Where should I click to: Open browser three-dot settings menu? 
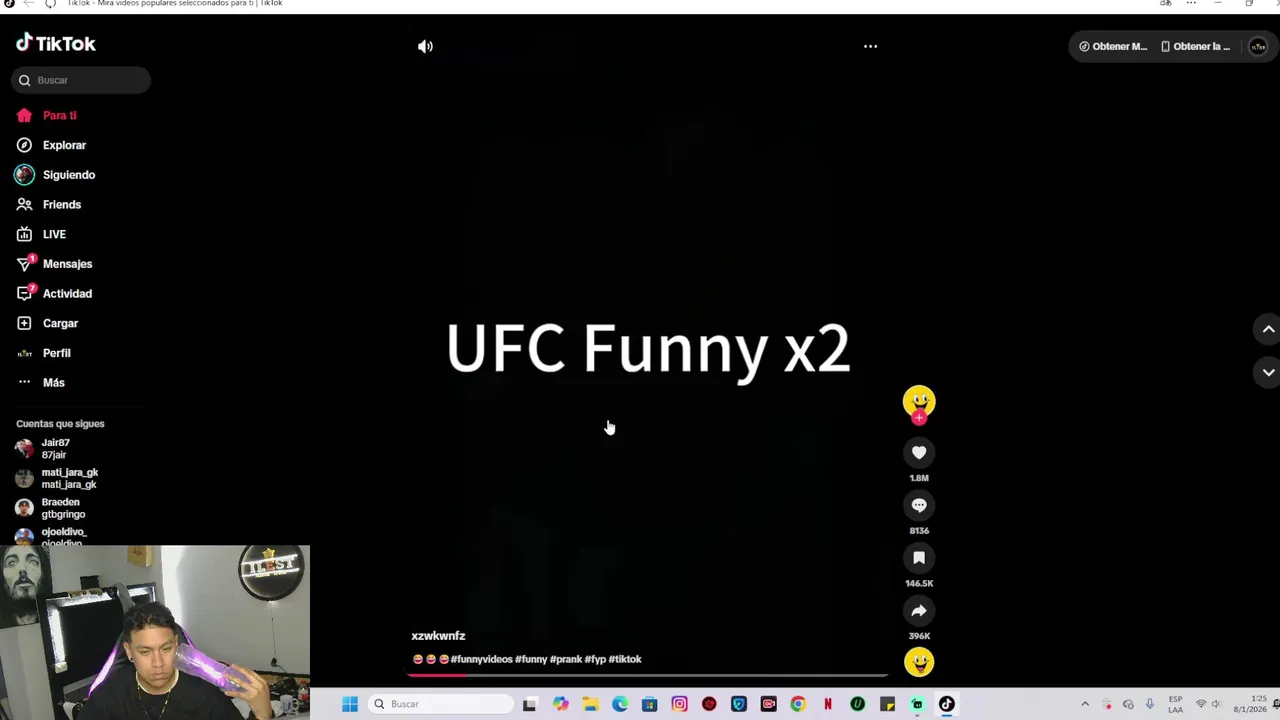pos(1191,4)
